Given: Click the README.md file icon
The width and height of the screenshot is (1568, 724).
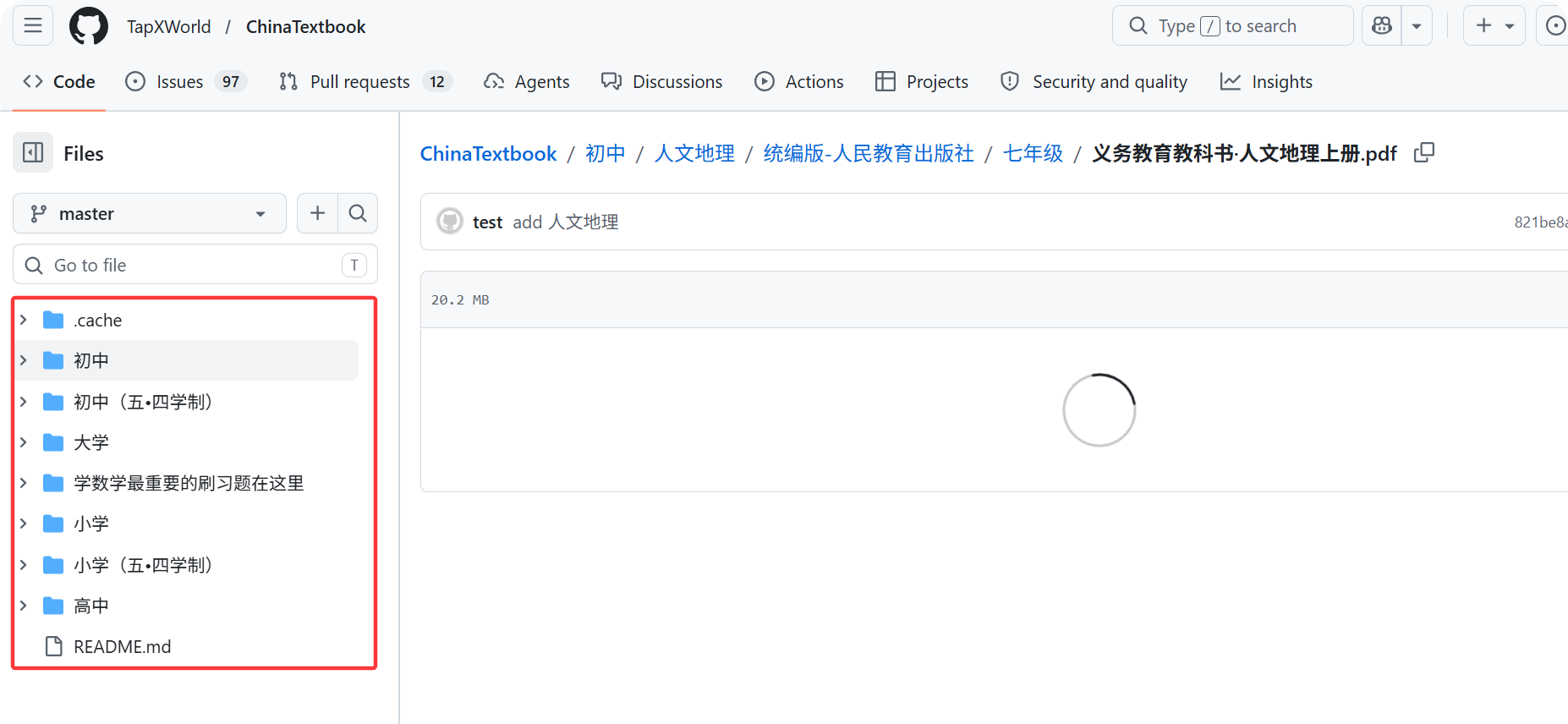Looking at the screenshot, I should 54,646.
